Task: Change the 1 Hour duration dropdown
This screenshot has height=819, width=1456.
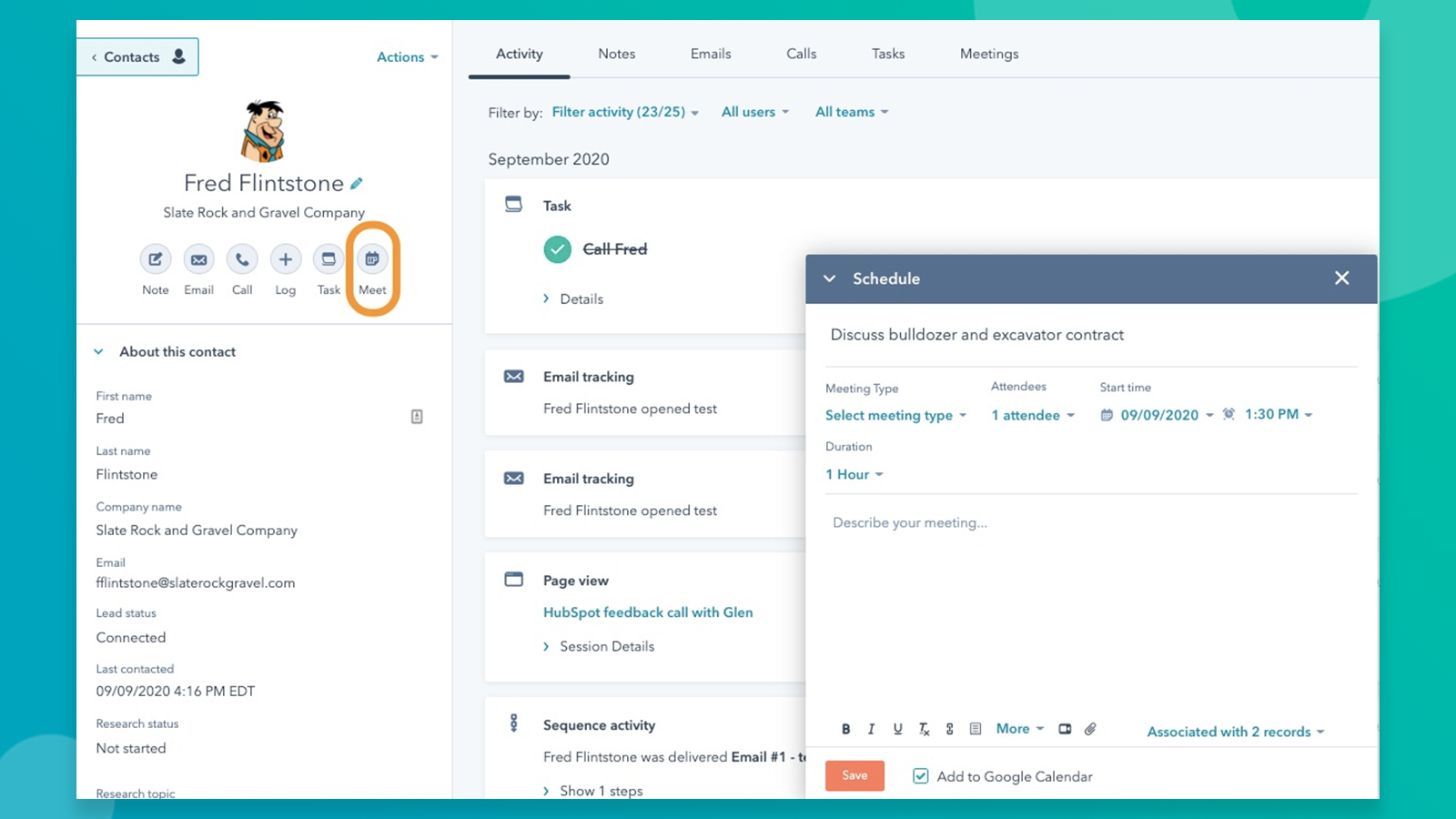Action: [854, 474]
